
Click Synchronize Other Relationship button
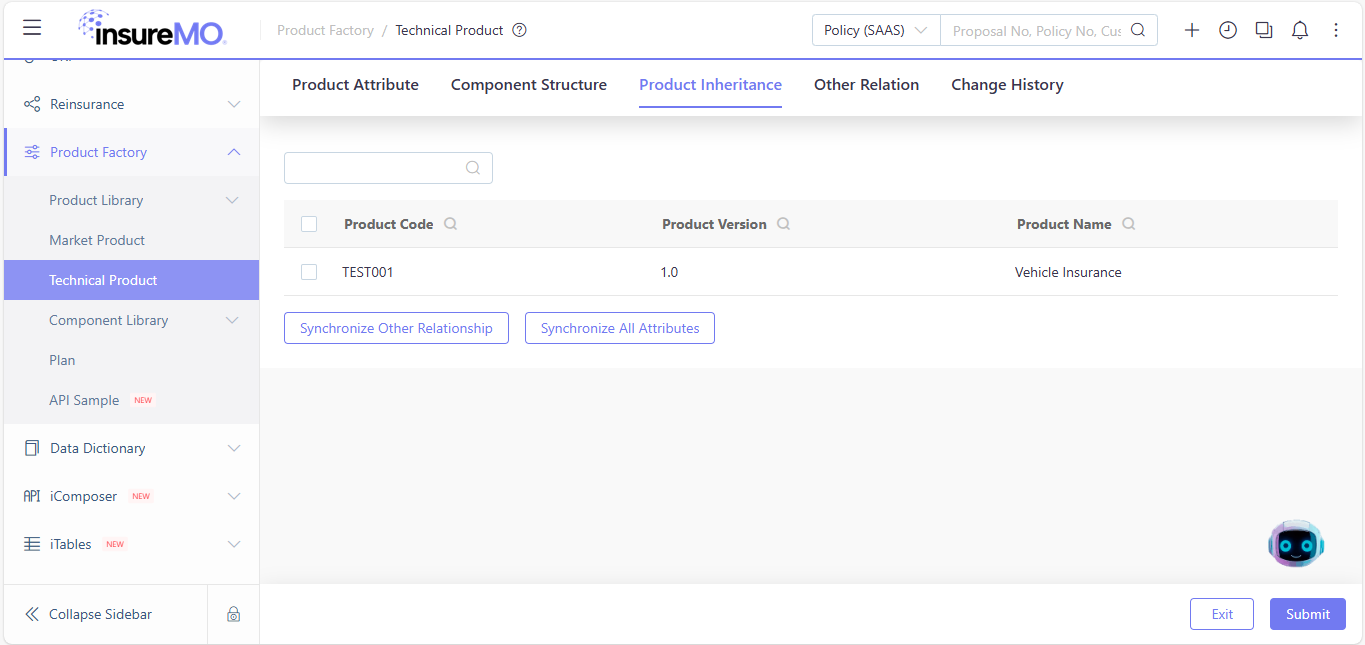[396, 328]
